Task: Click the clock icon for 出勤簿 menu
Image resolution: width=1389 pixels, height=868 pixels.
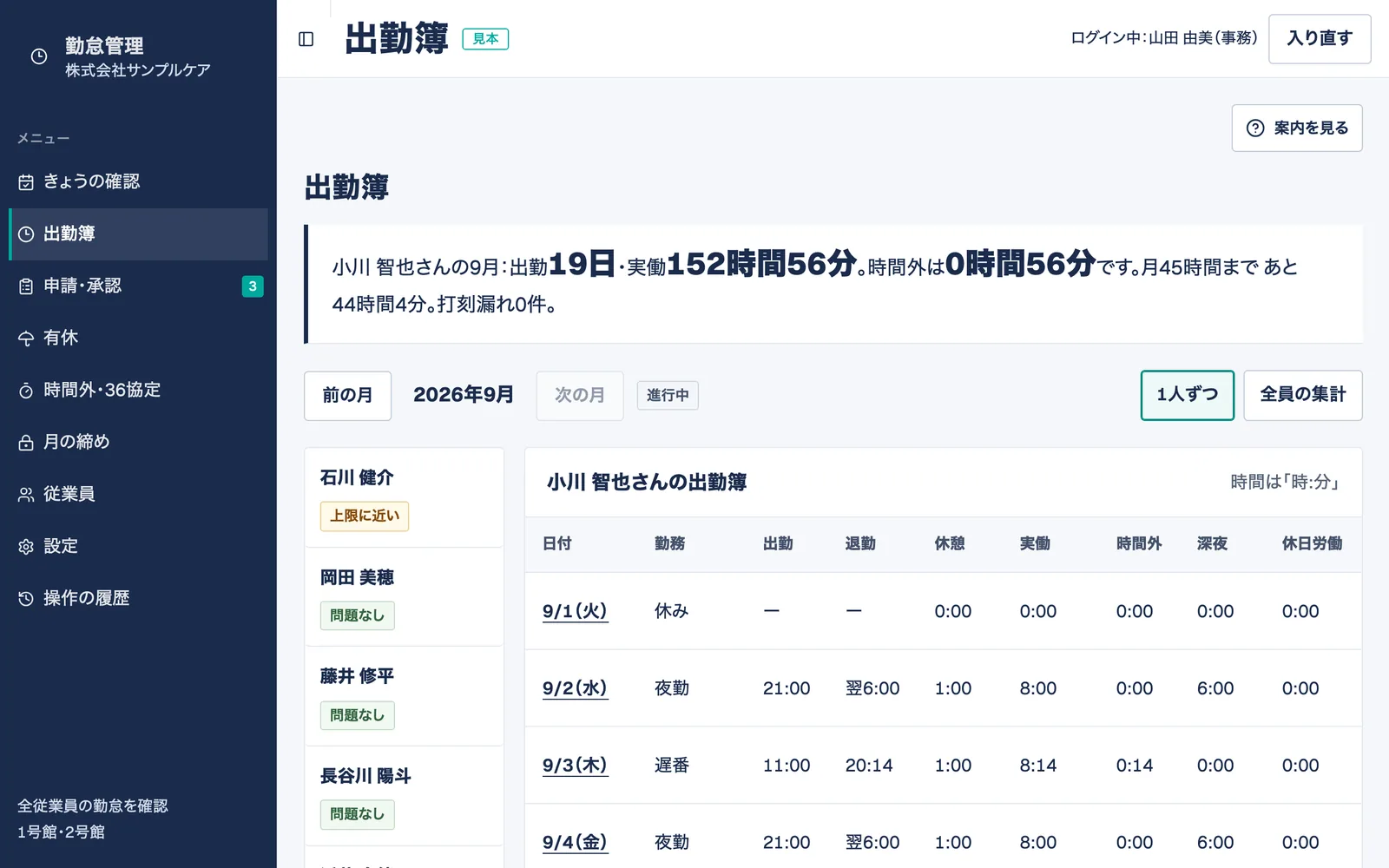Action: click(x=26, y=234)
